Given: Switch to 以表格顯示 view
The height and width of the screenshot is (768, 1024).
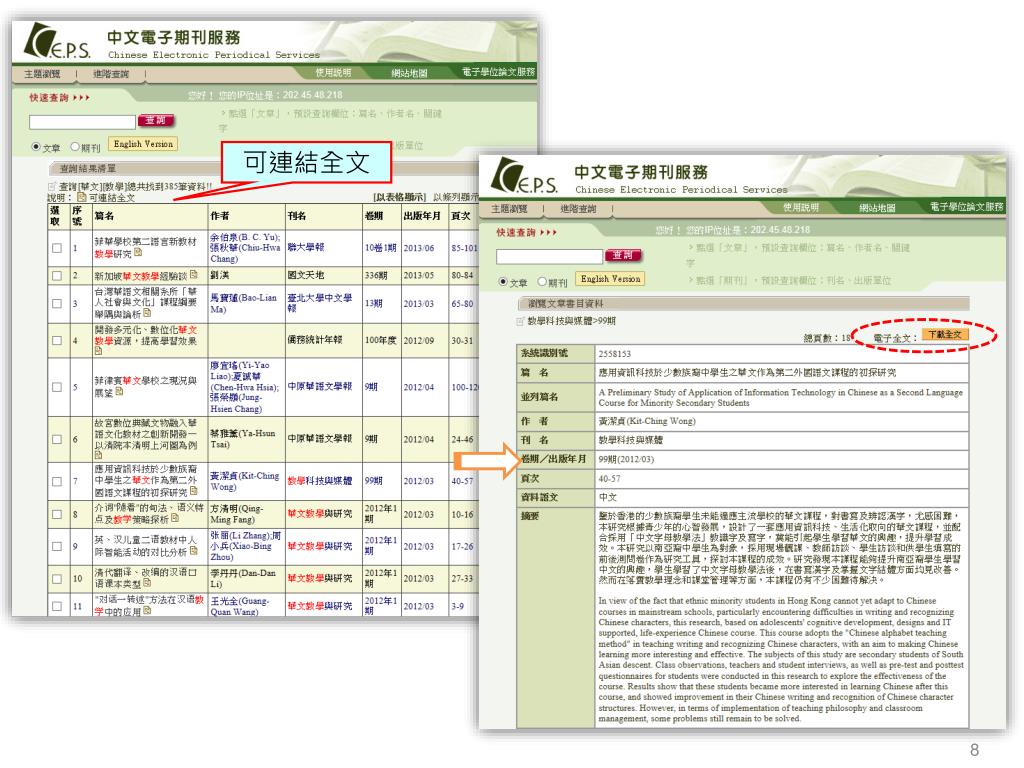Looking at the screenshot, I should coord(399,197).
